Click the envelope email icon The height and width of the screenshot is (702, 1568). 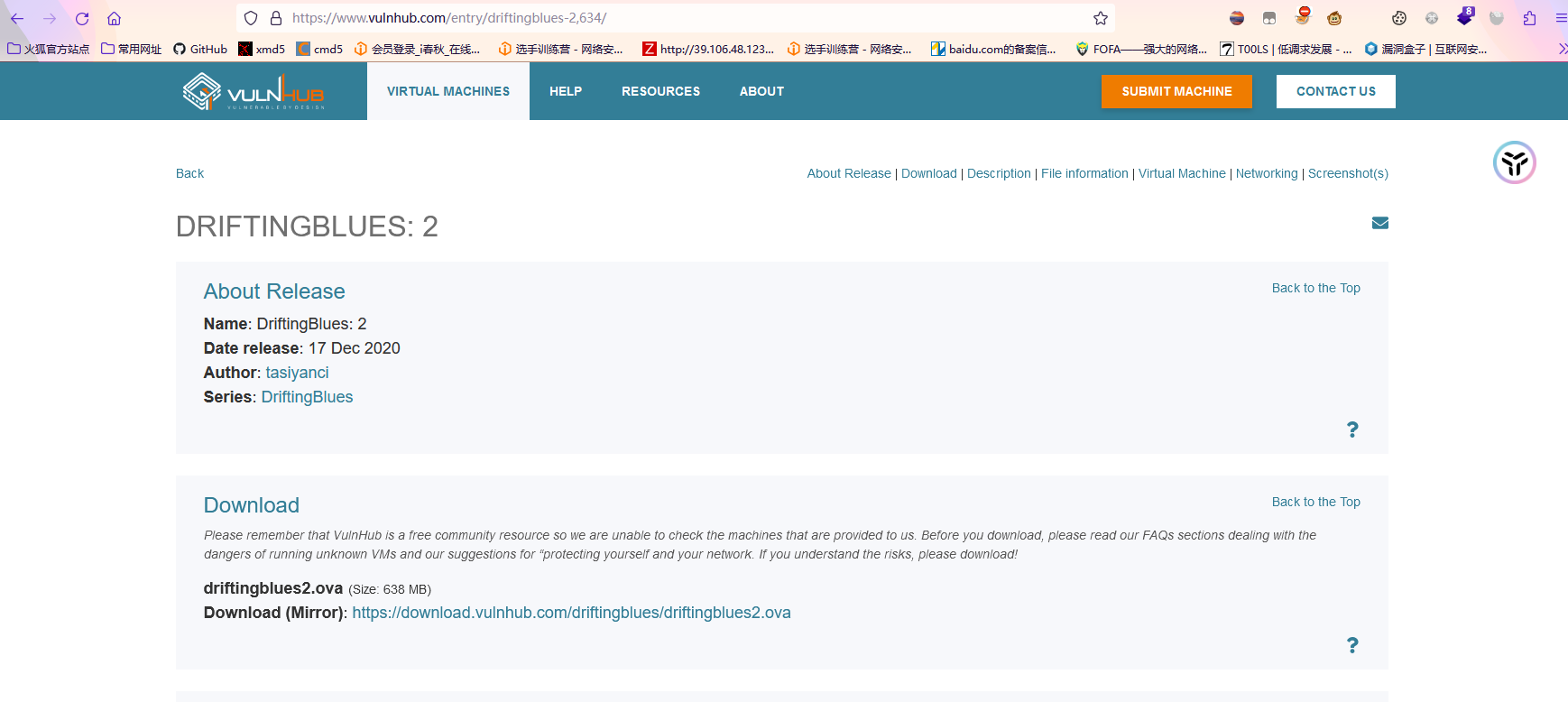1380,223
